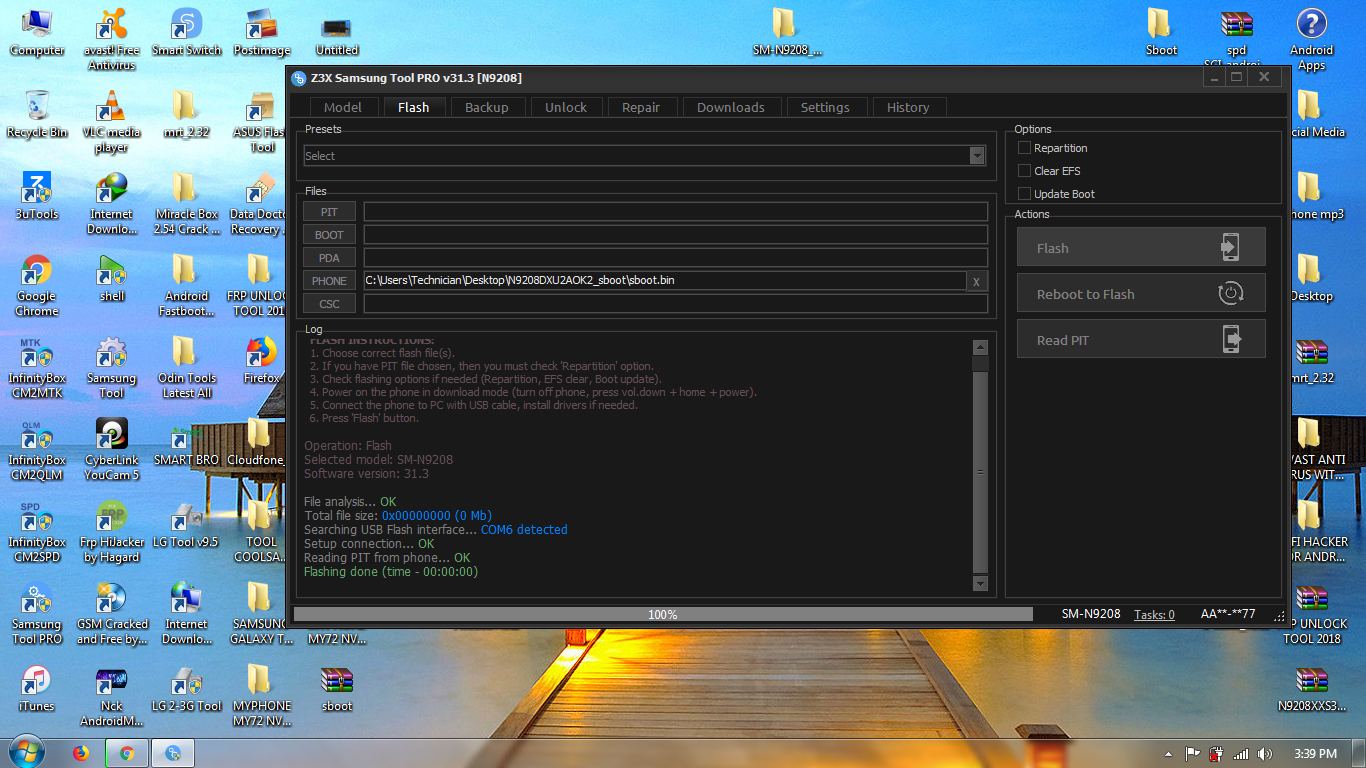
Task: Open CyberLink YouCam 5 icon
Action: pos(111,451)
